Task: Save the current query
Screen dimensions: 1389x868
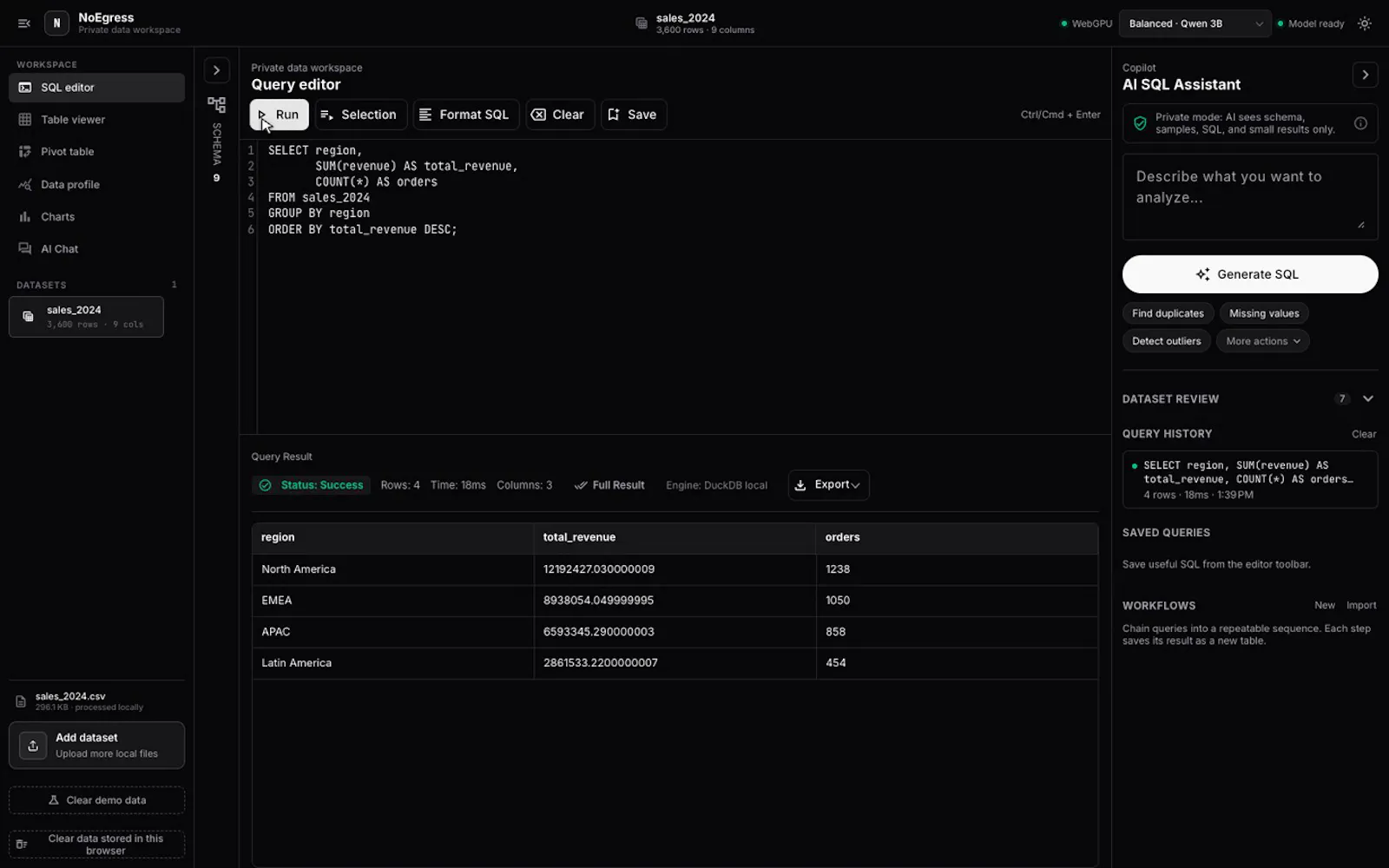Action: click(x=634, y=115)
